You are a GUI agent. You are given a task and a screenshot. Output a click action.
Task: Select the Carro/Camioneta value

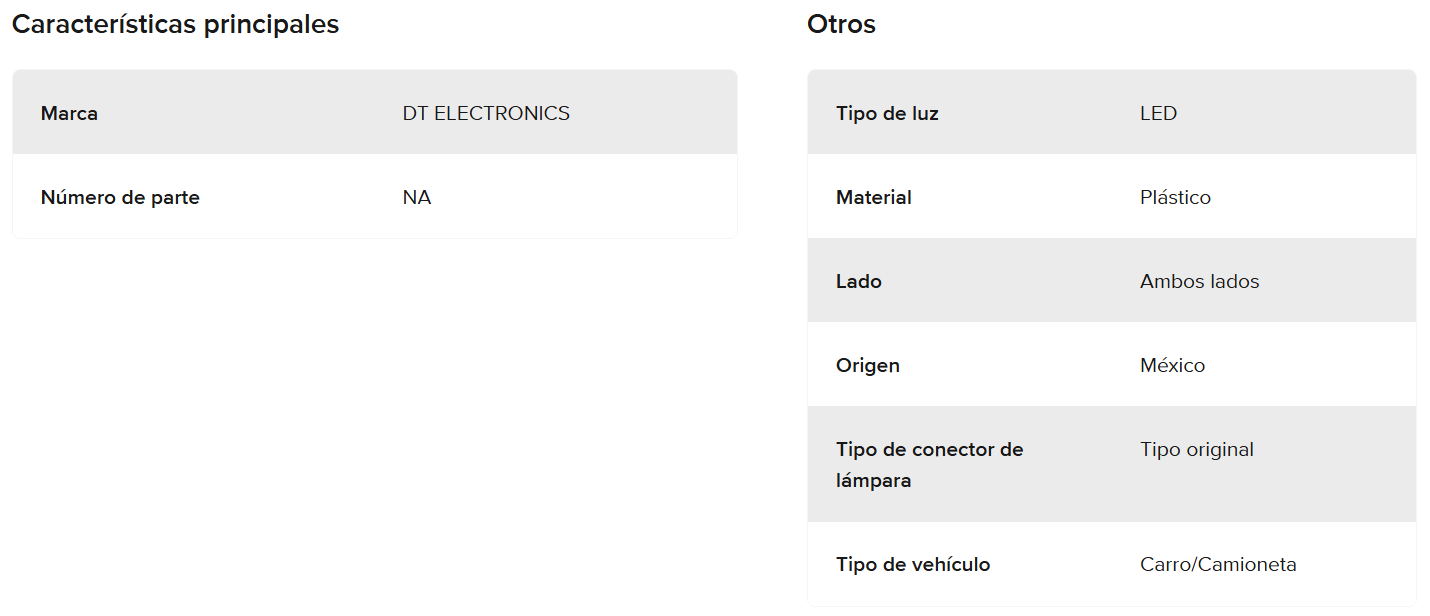[1218, 564]
